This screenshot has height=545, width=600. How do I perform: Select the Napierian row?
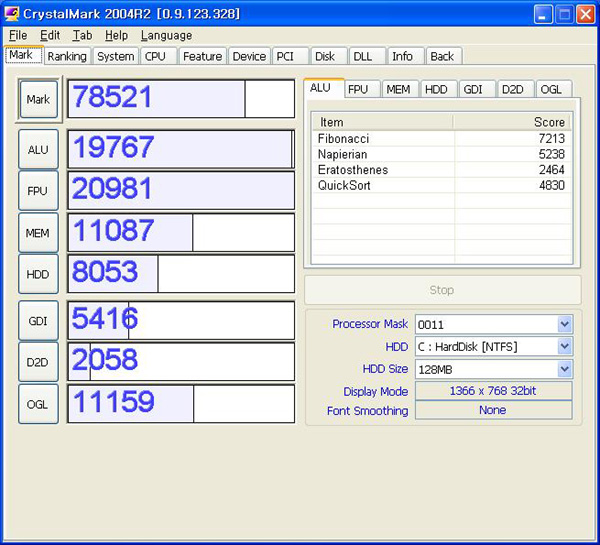[442, 154]
